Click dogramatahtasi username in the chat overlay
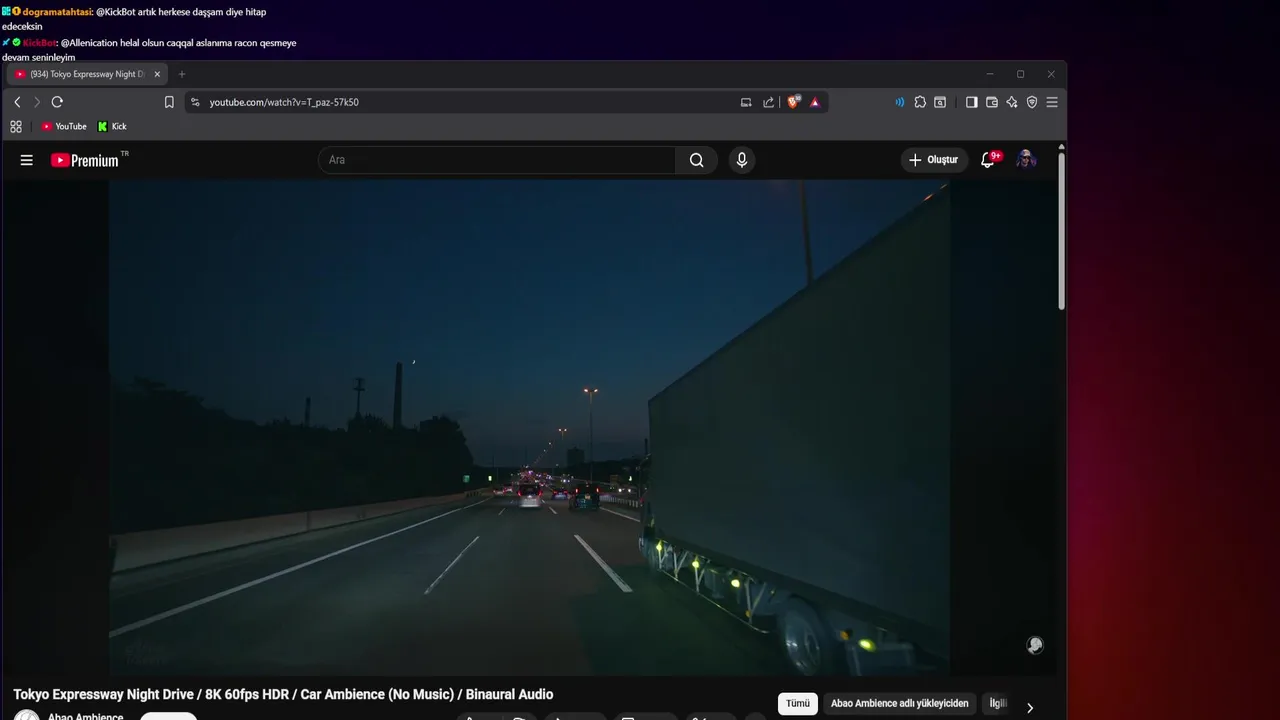The height and width of the screenshot is (720, 1280). click(x=57, y=12)
